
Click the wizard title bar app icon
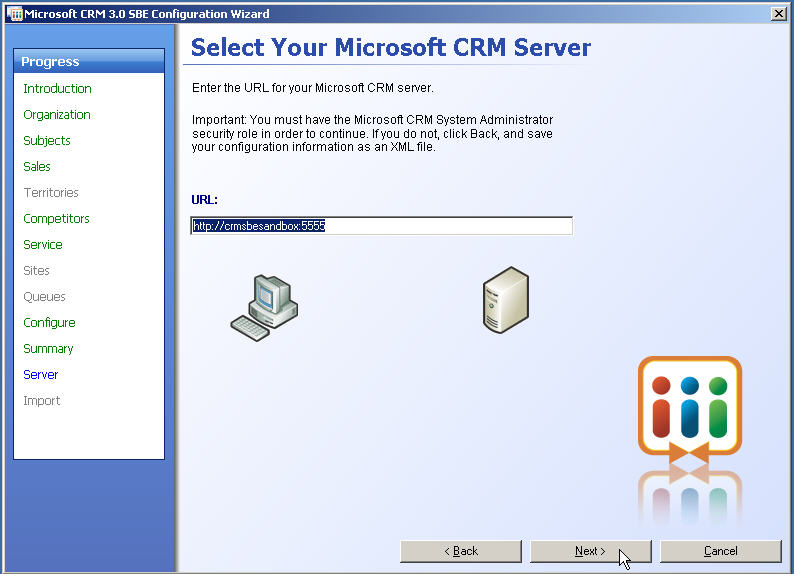15,14
